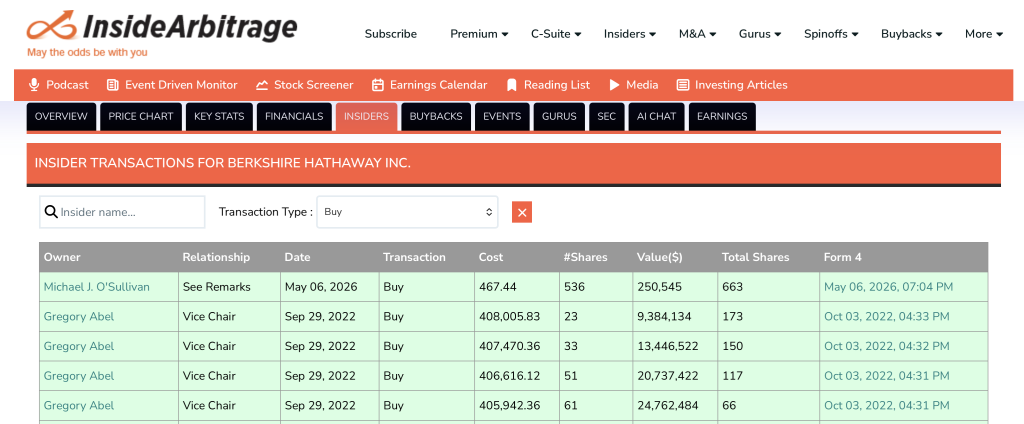The image size is (1024, 424).
Task: Focus the Insider name search field
Action: click(122, 212)
